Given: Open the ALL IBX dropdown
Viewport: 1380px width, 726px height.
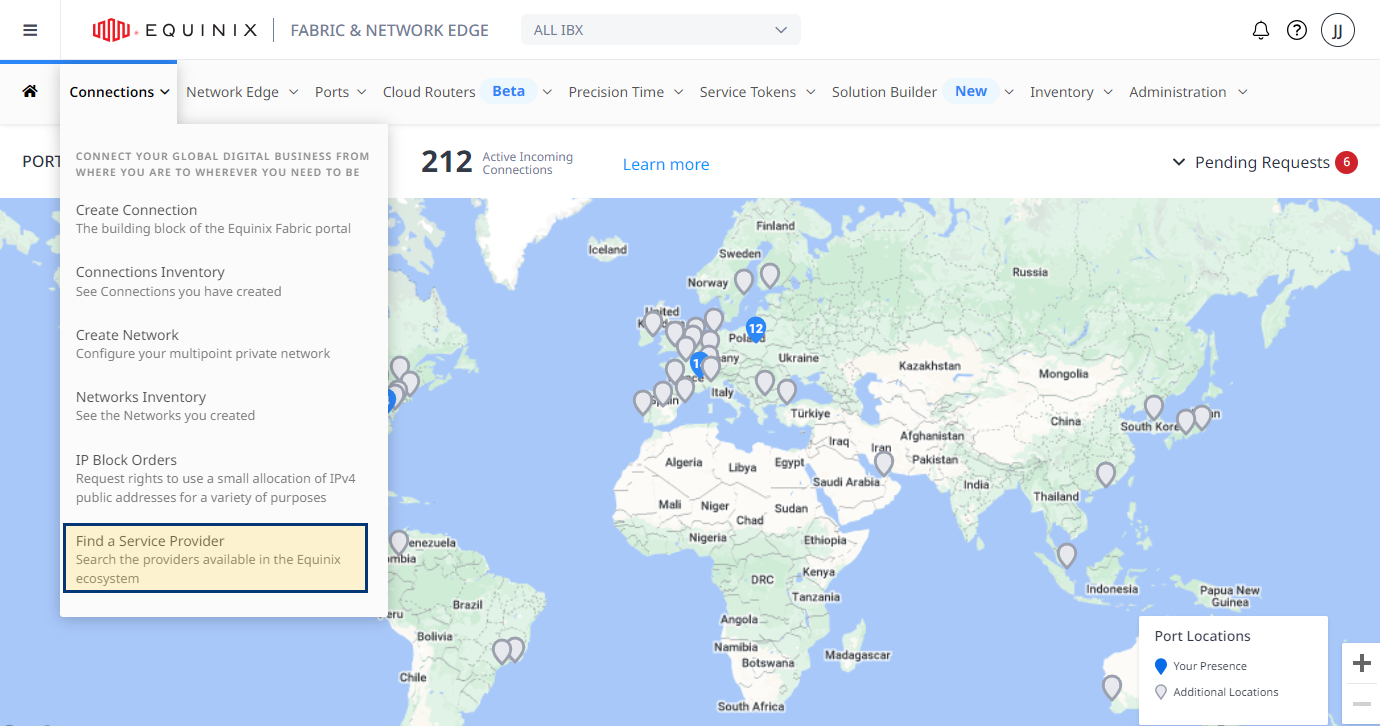Looking at the screenshot, I should point(661,30).
